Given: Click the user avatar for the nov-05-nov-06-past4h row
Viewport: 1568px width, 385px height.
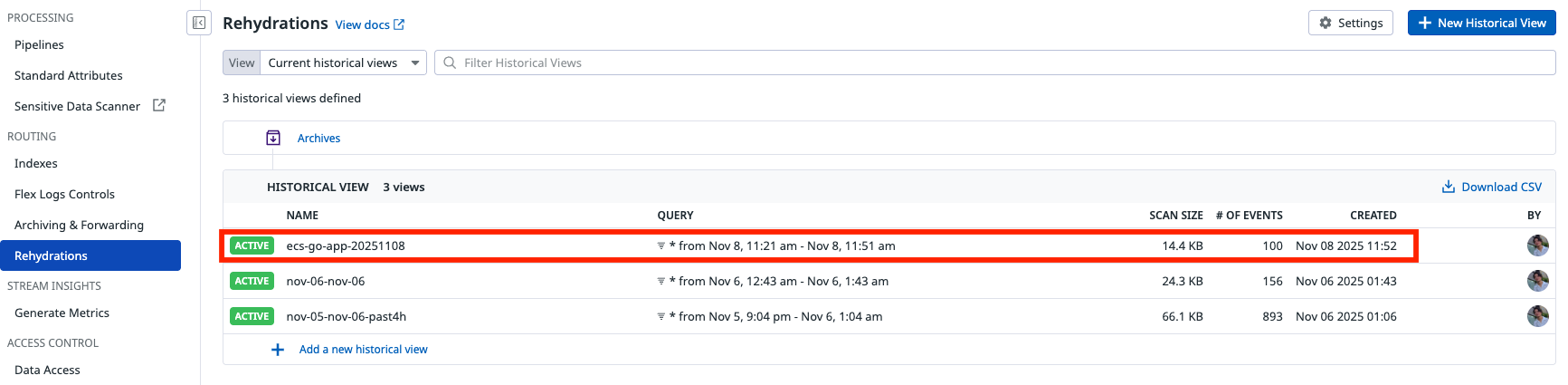Looking at the screenshot, I should pyautogui.click(x=1537, y=316).
